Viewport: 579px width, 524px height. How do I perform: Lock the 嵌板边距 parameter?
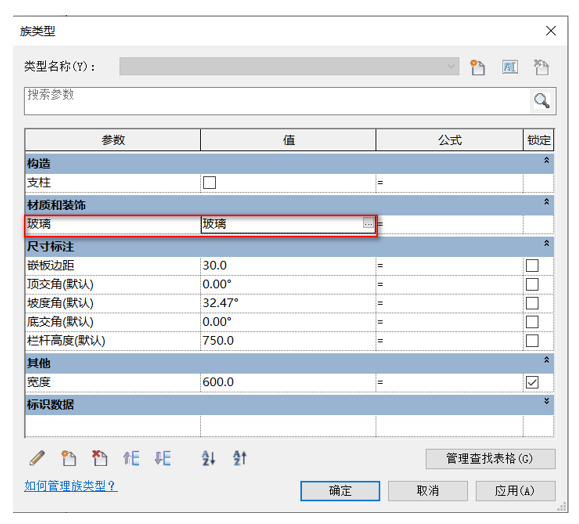pos(532,265)
